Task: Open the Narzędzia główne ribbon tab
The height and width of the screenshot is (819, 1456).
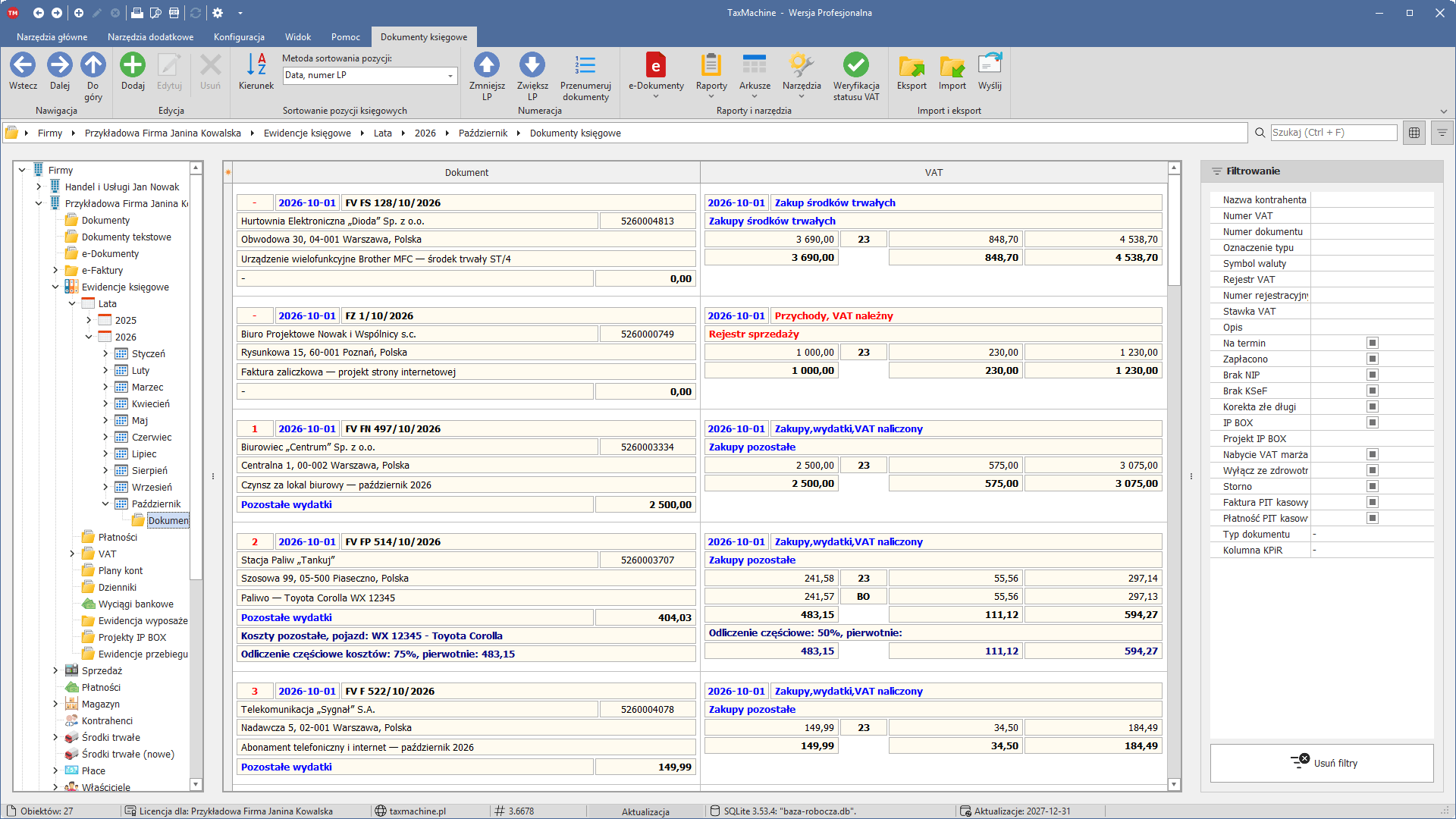Action: [52, 36]
